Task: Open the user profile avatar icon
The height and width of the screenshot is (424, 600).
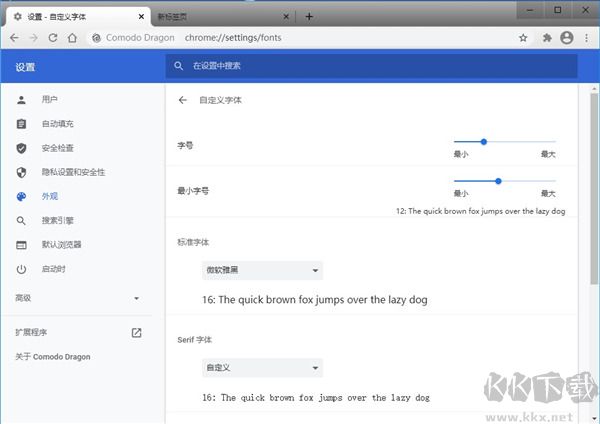Action: point(567,38)
